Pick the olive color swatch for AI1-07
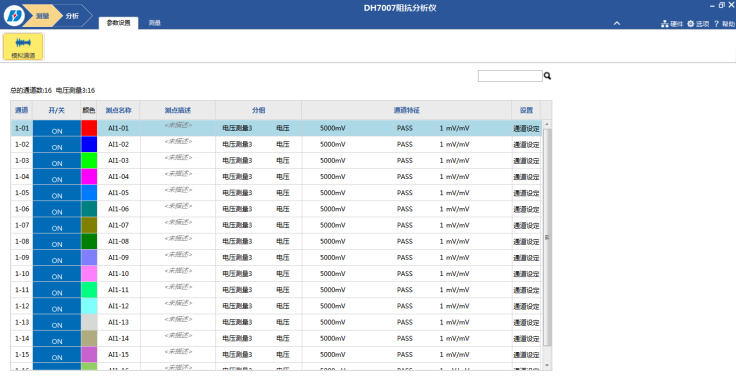This screenshot has width=736, height=392. coord(89,225)
